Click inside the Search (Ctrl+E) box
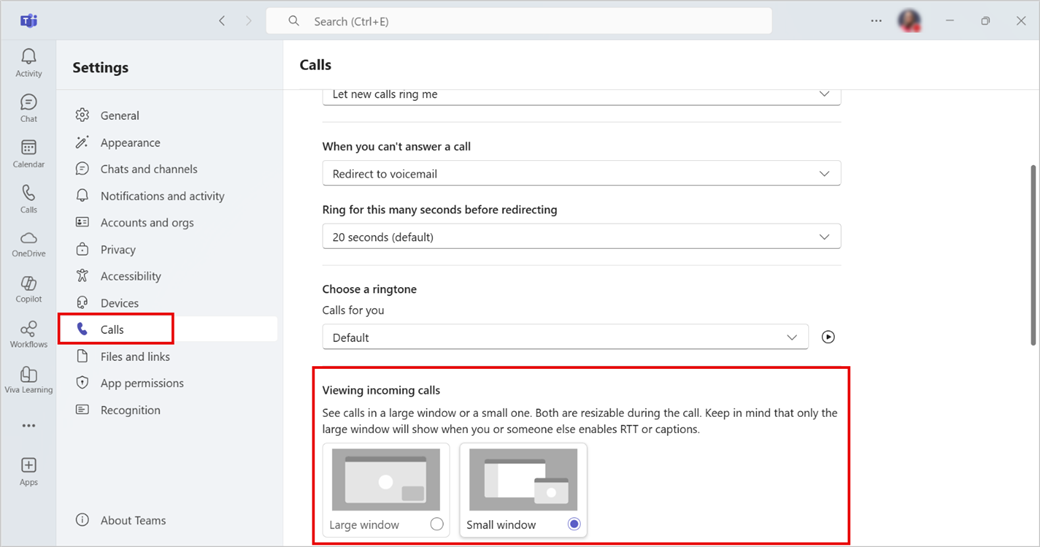The height and width of the screenshot is (547, 1040). click(x=519, y=21)
